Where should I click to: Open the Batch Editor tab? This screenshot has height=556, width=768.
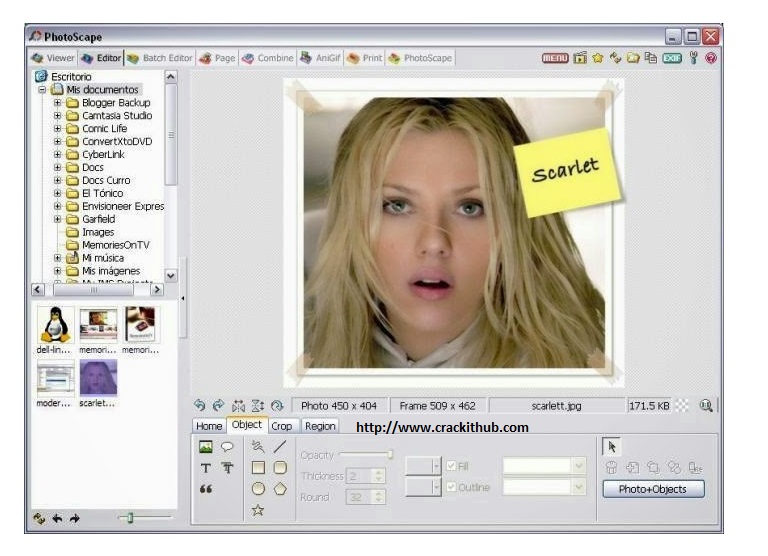(x=160, y=58)
